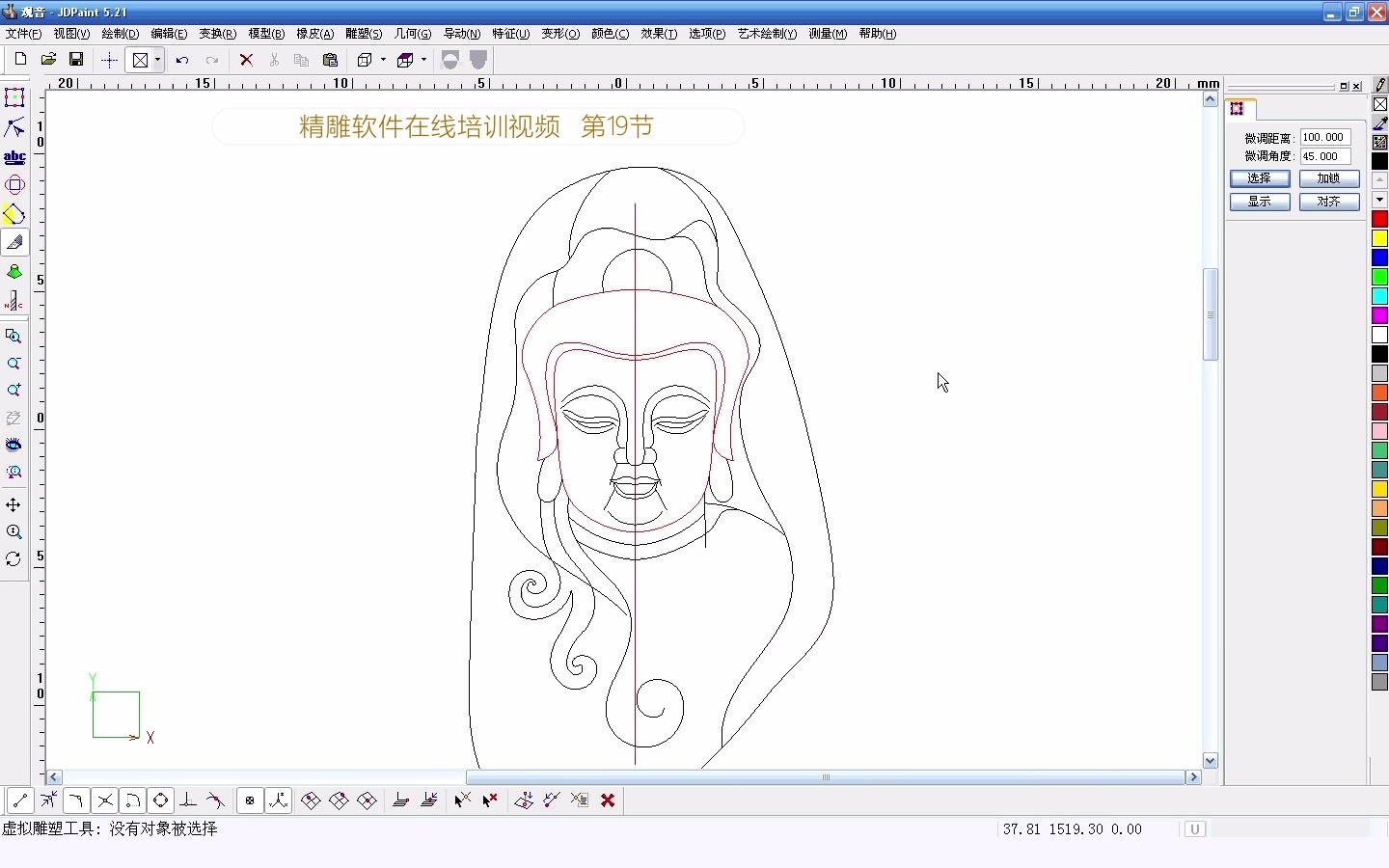1389x868 pixels.
Task: Activate the node editing tool
Action: 14,128
